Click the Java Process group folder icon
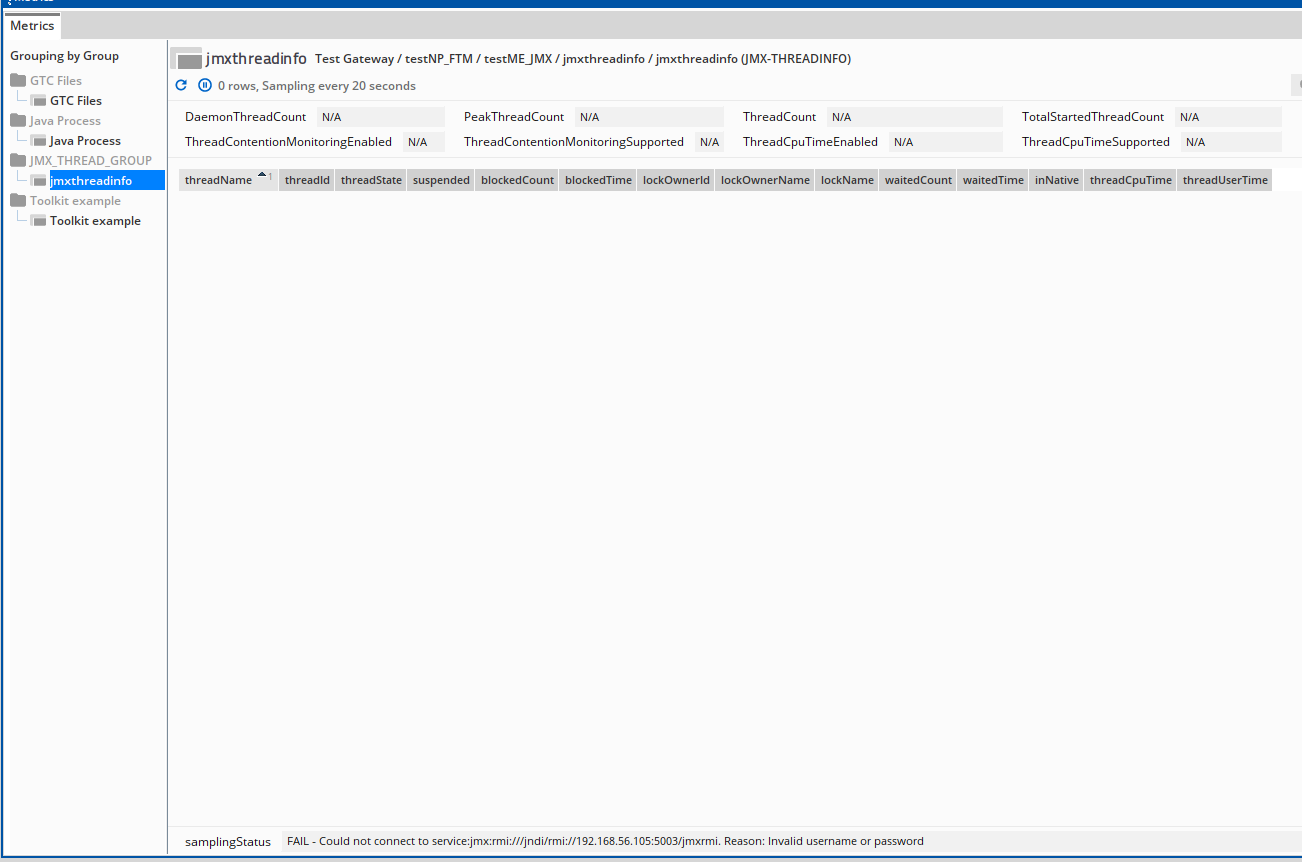Screen dimensions: 1302x862 point(18,120)
